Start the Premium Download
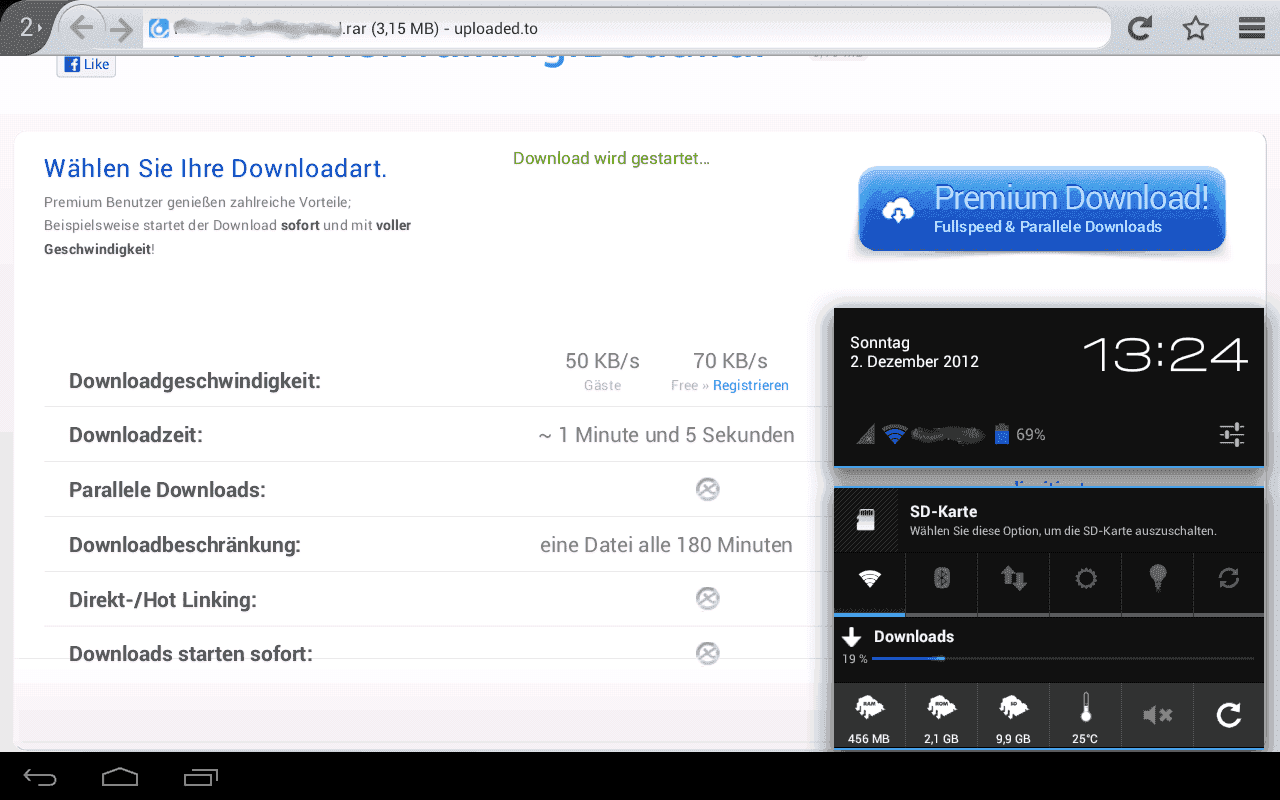 (x=1042, y=209)
